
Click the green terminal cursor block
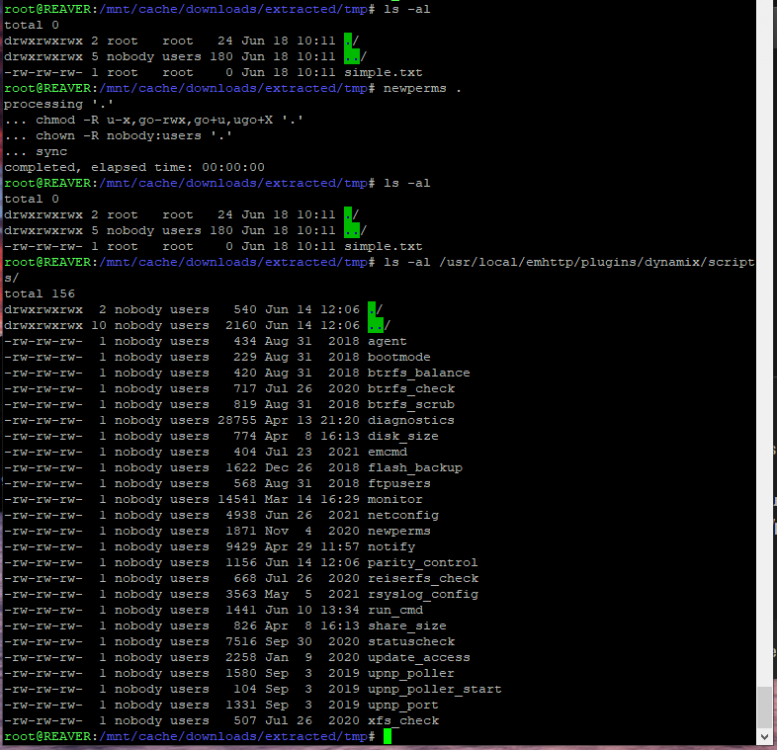tap(388, 737)
